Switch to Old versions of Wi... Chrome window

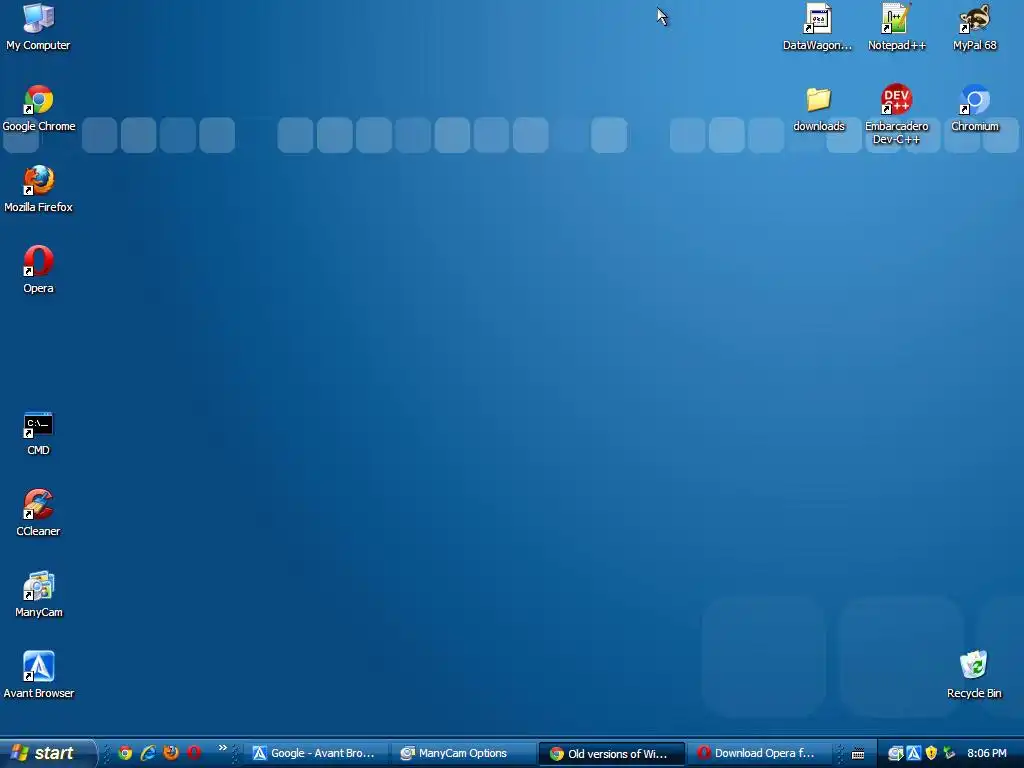point(613,753)
